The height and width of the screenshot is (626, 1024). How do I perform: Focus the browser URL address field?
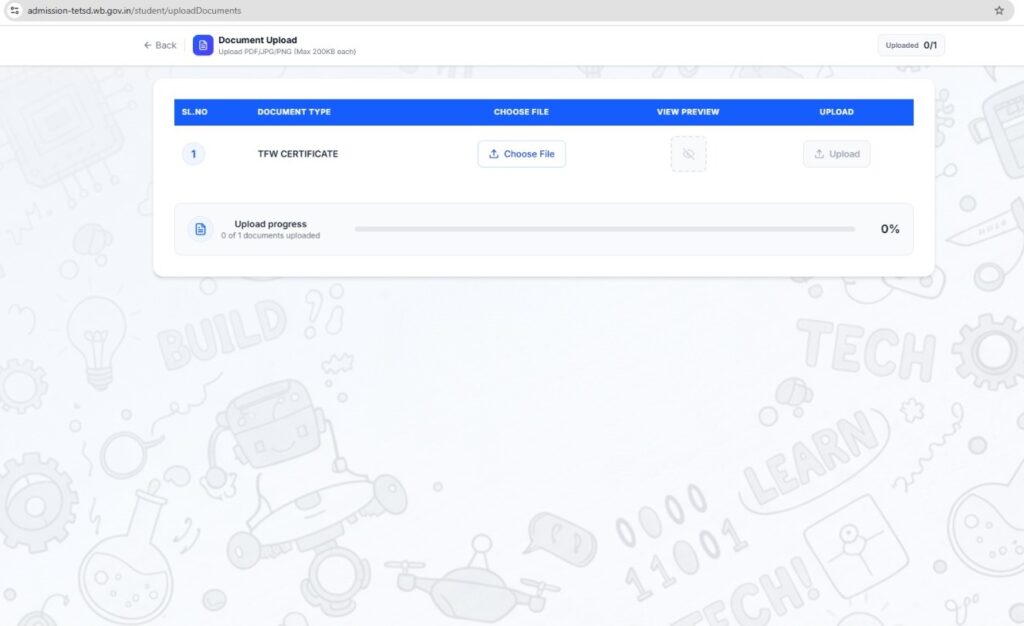[400, 10]
